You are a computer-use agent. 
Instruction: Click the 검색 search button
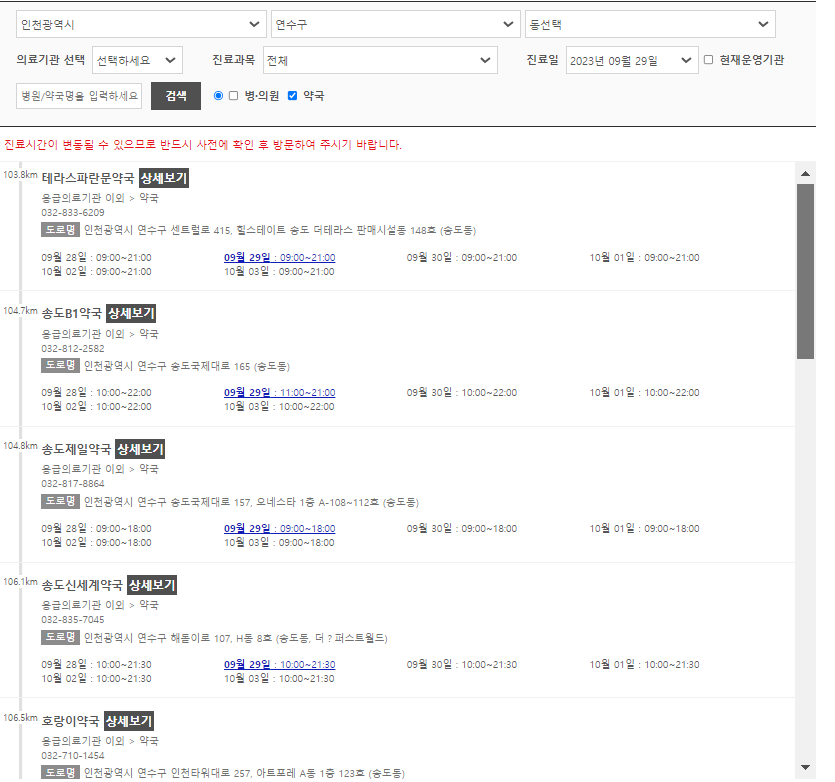coord(176,96)
